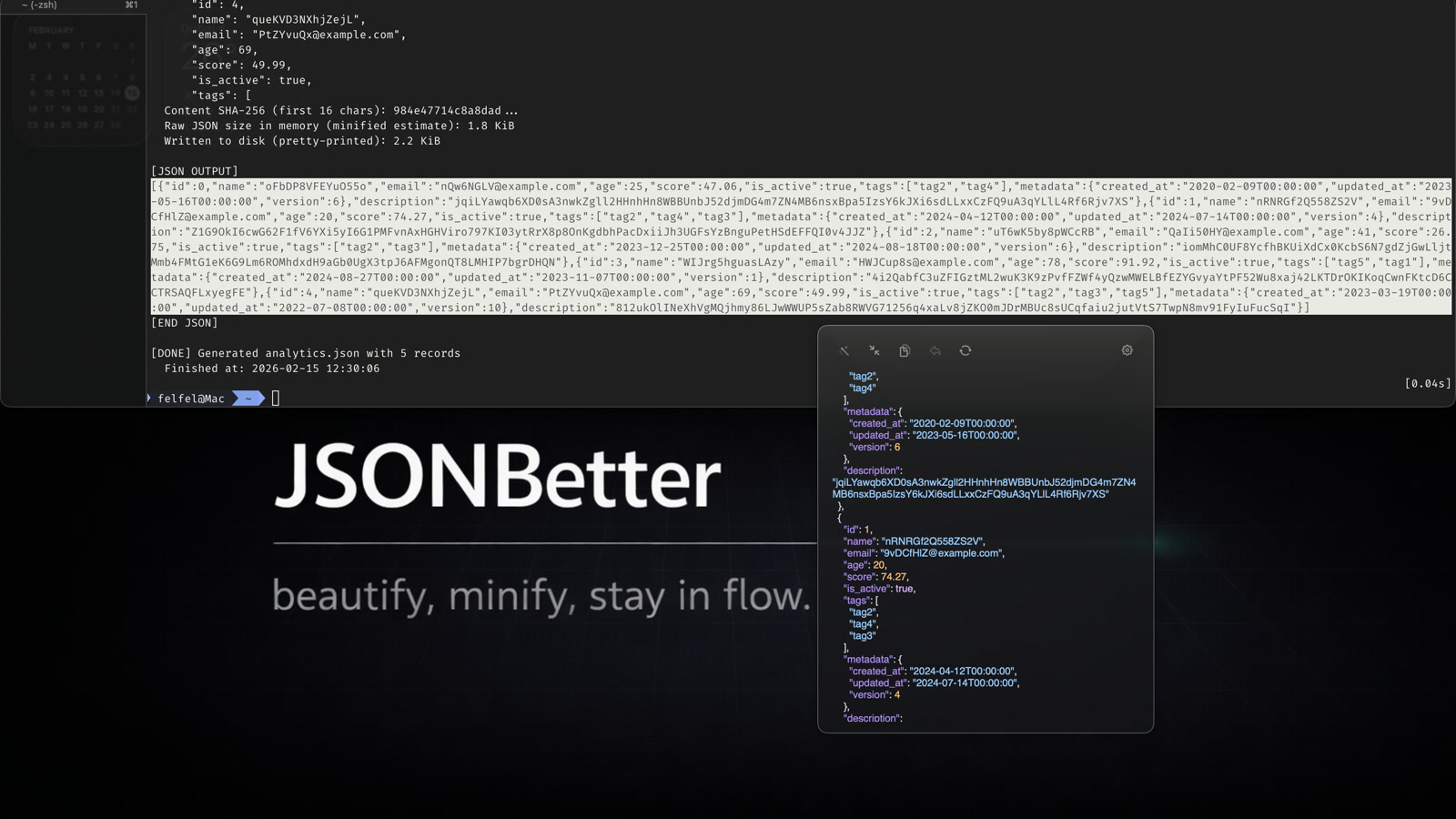The height and width of the screenshot is (819, 1456).
Task: Collapse the tags array under record 1
Action: pos(857,601)
